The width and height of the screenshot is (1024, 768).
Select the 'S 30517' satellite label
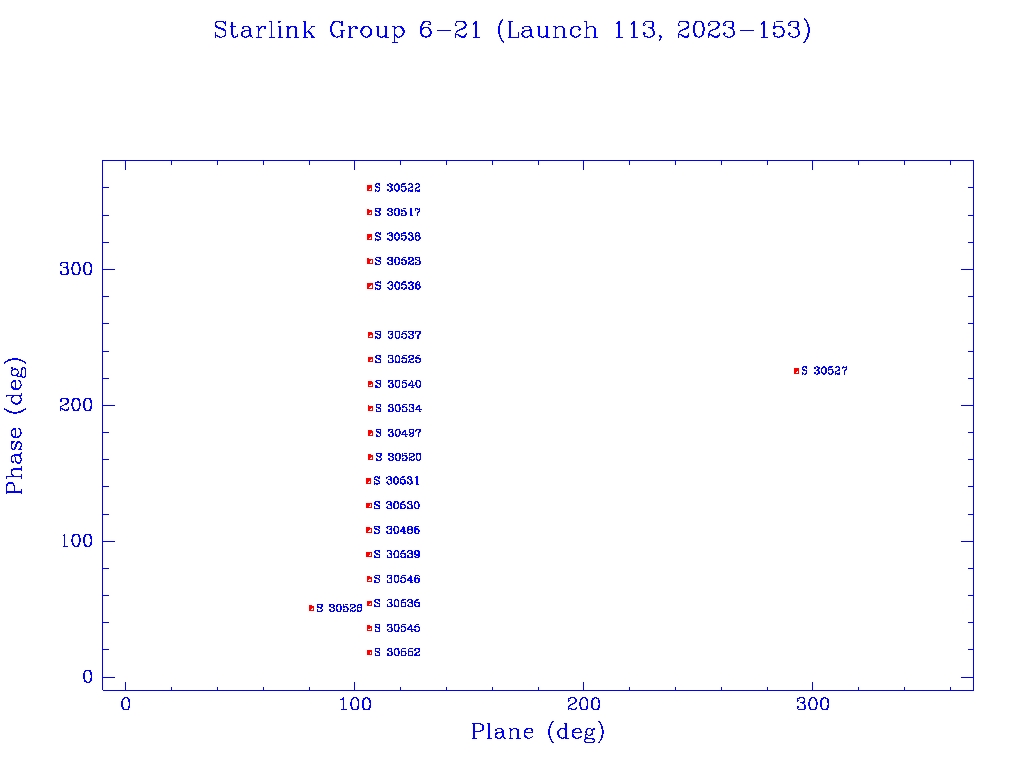click(x=397, y=212)
